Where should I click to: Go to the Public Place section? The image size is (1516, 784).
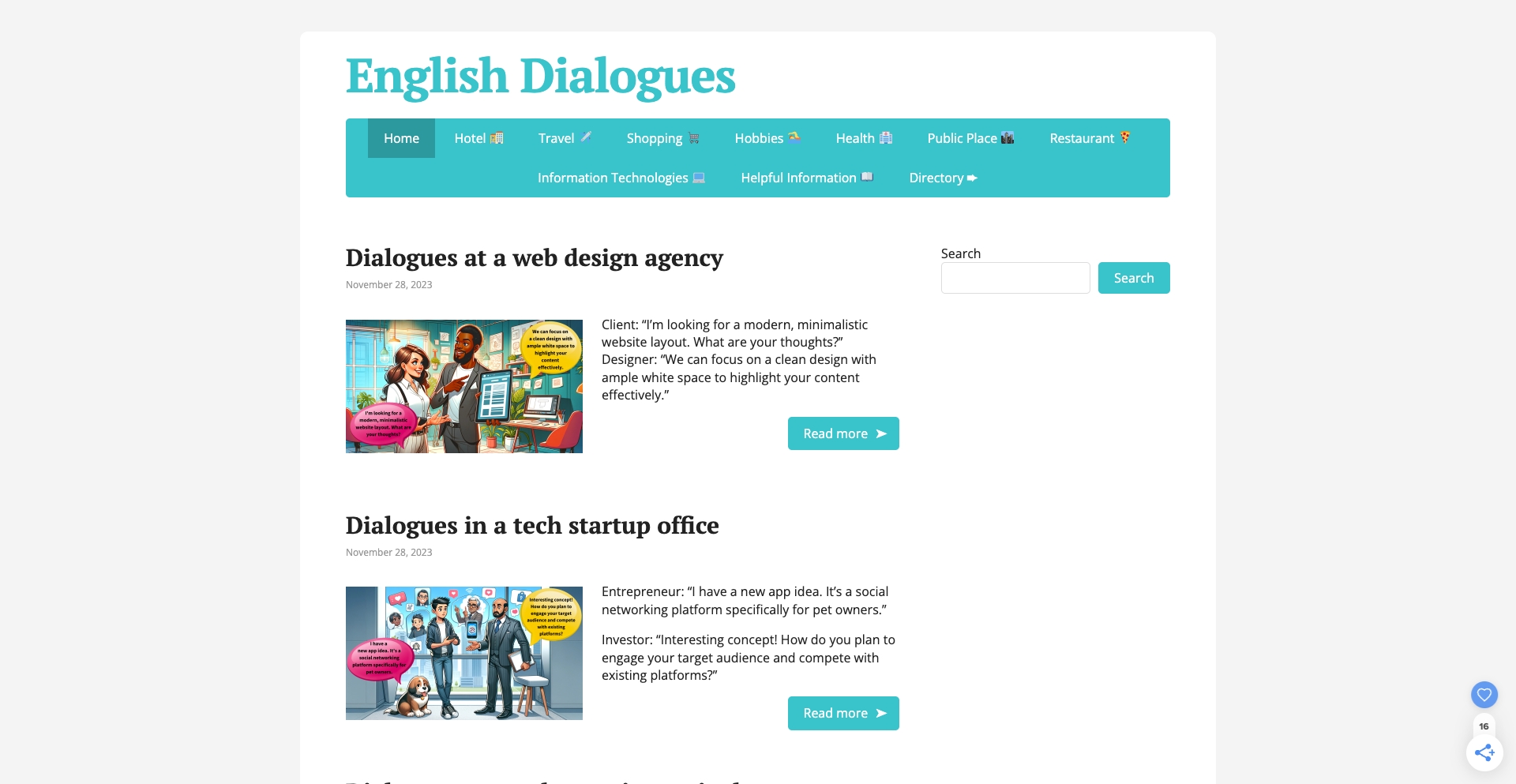point(970,138)
